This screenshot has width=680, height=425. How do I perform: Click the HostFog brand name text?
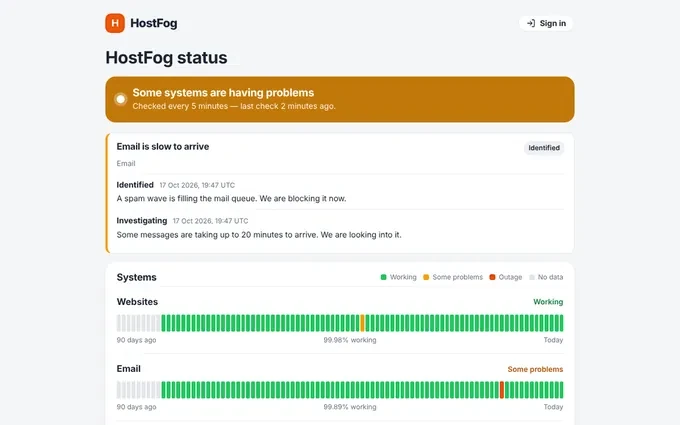[154, 23]
